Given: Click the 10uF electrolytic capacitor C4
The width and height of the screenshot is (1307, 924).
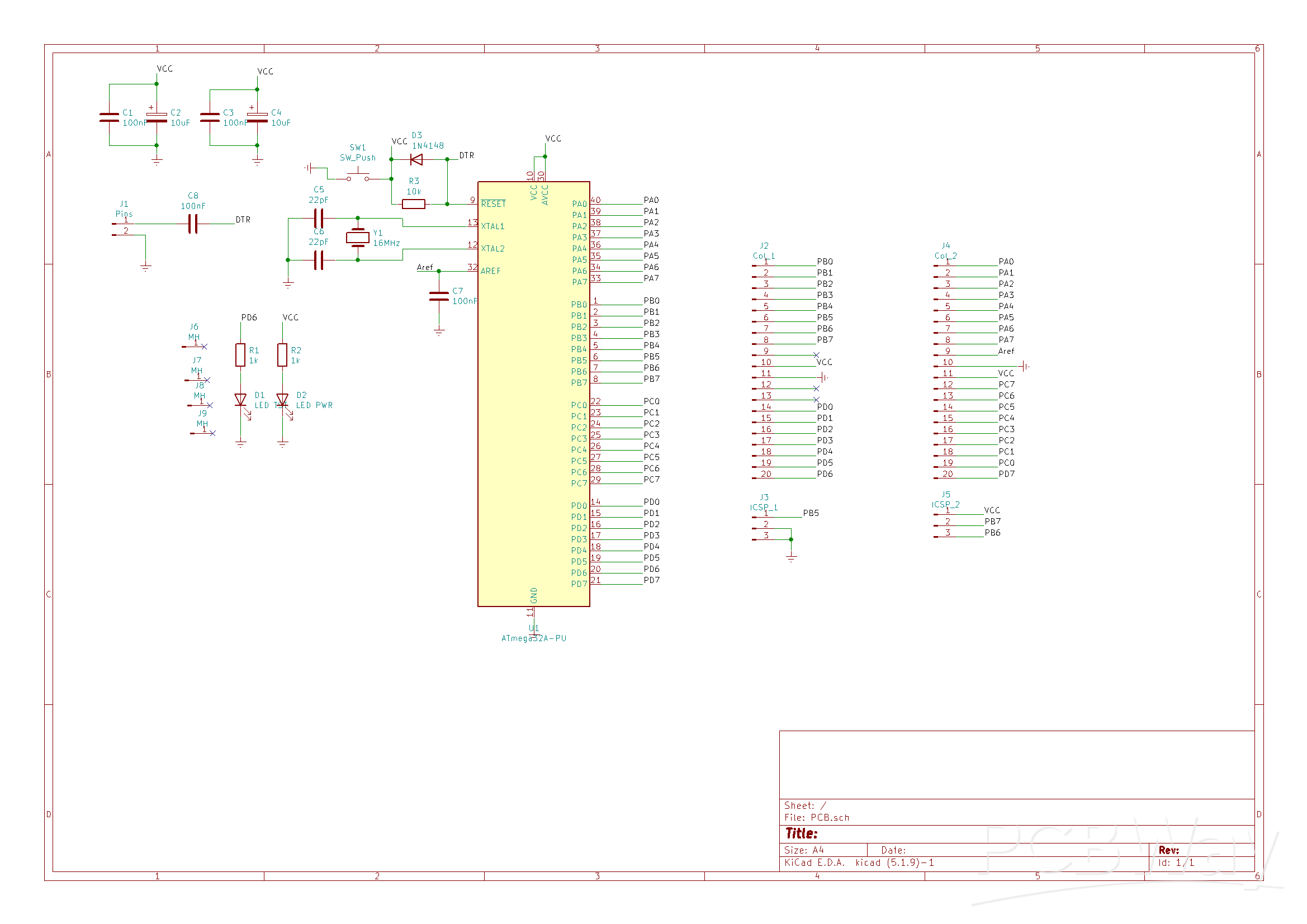Looking at the screenshot, I should (257, 116).
